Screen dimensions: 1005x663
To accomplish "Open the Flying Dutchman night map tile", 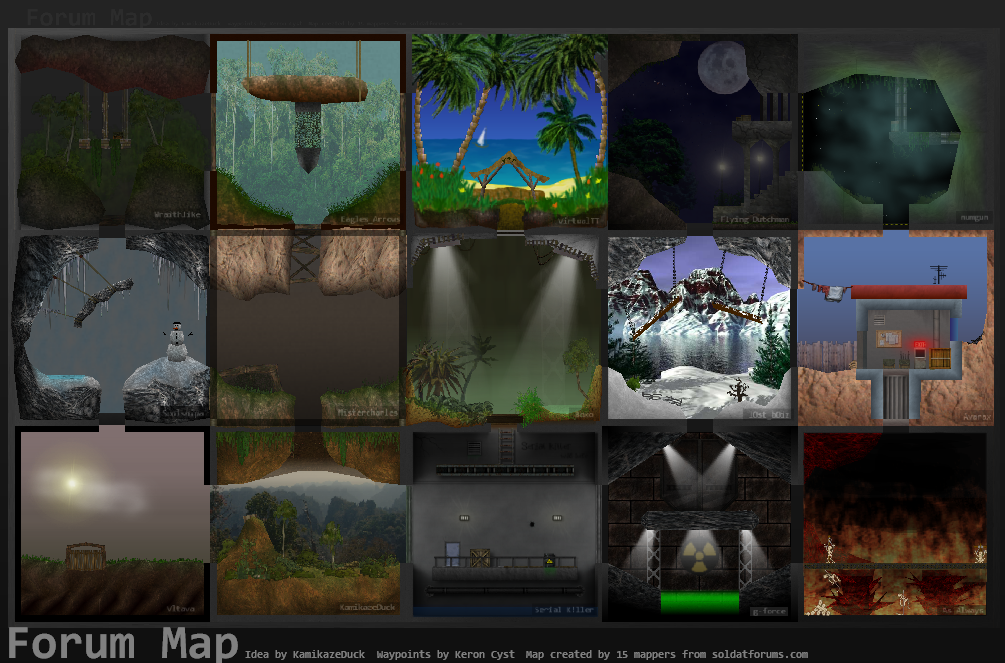I will pyautogui.click(x=702, y=130).
